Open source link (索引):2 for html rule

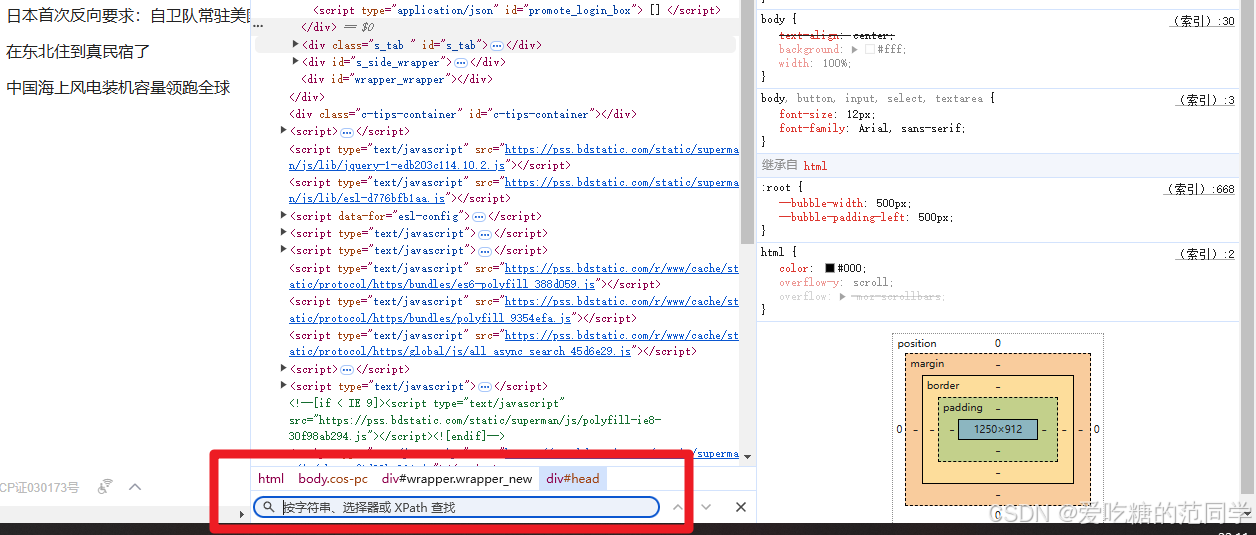(1207, 254)
